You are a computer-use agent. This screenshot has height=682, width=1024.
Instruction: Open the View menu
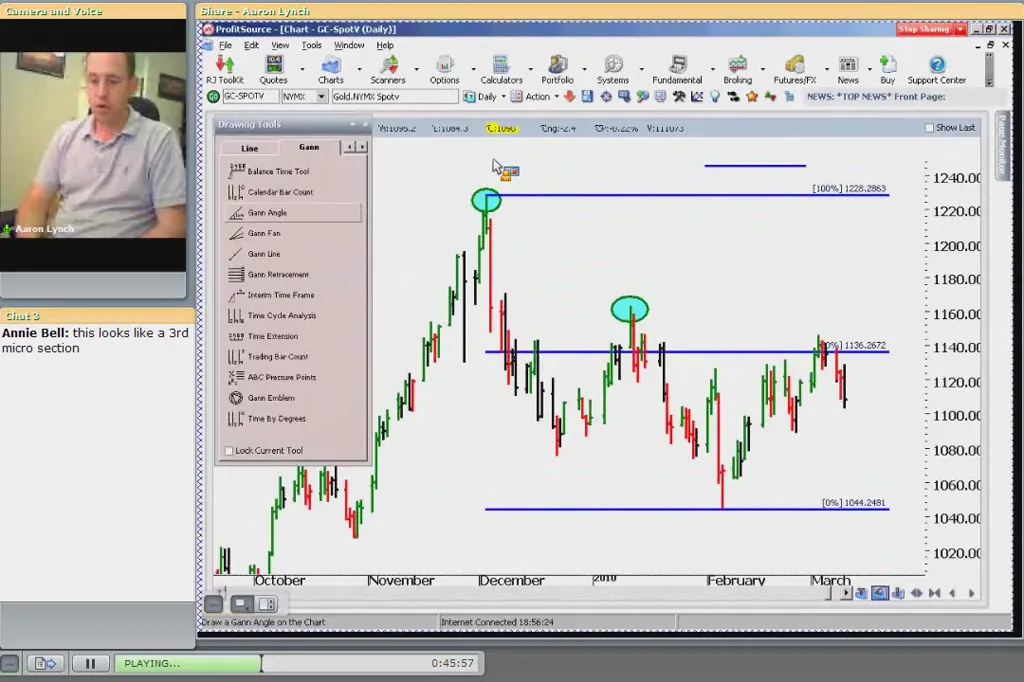(280, 45)
